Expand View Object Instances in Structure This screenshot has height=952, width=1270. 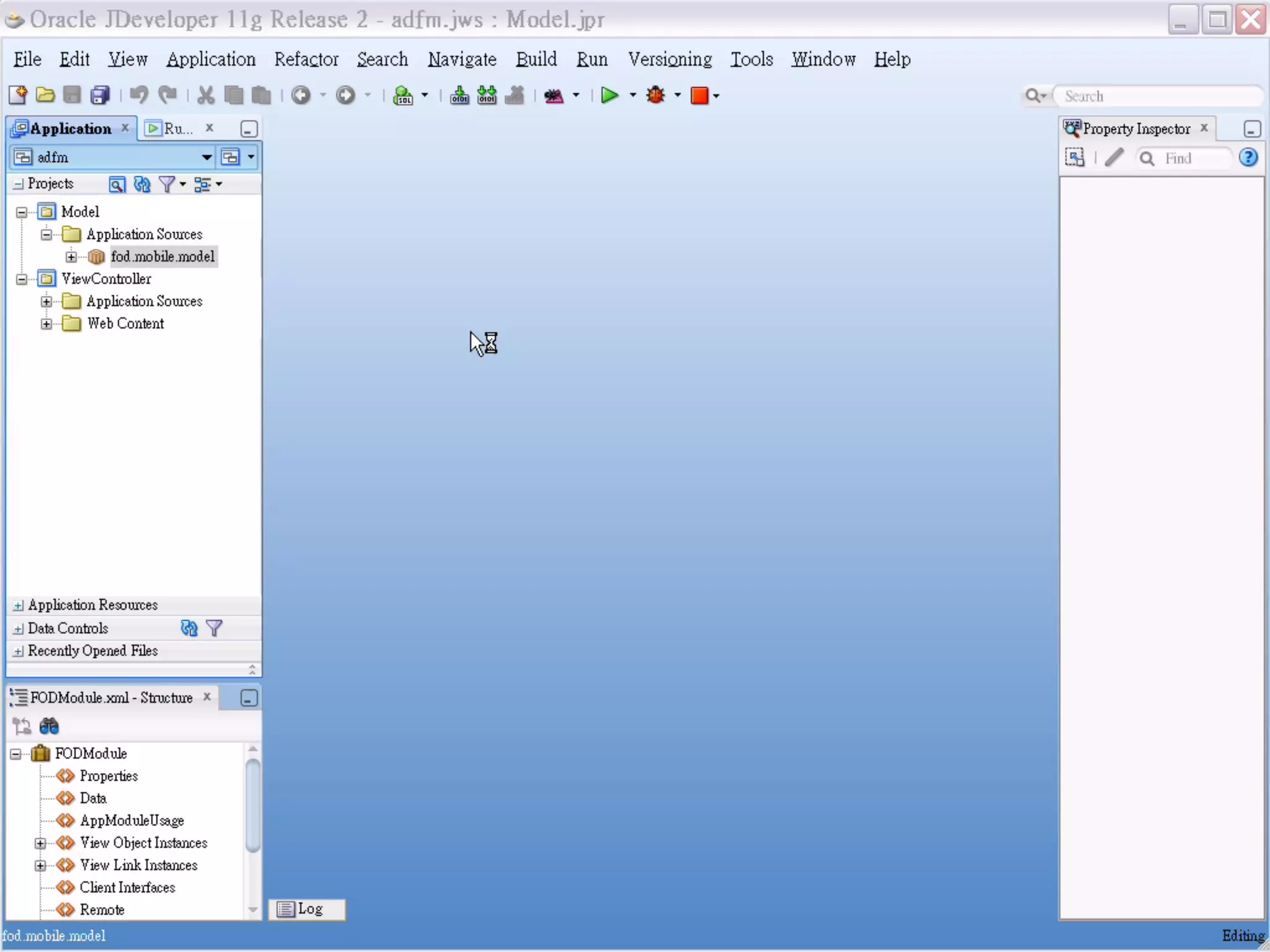pyautogui.click(x=40, y=843)
